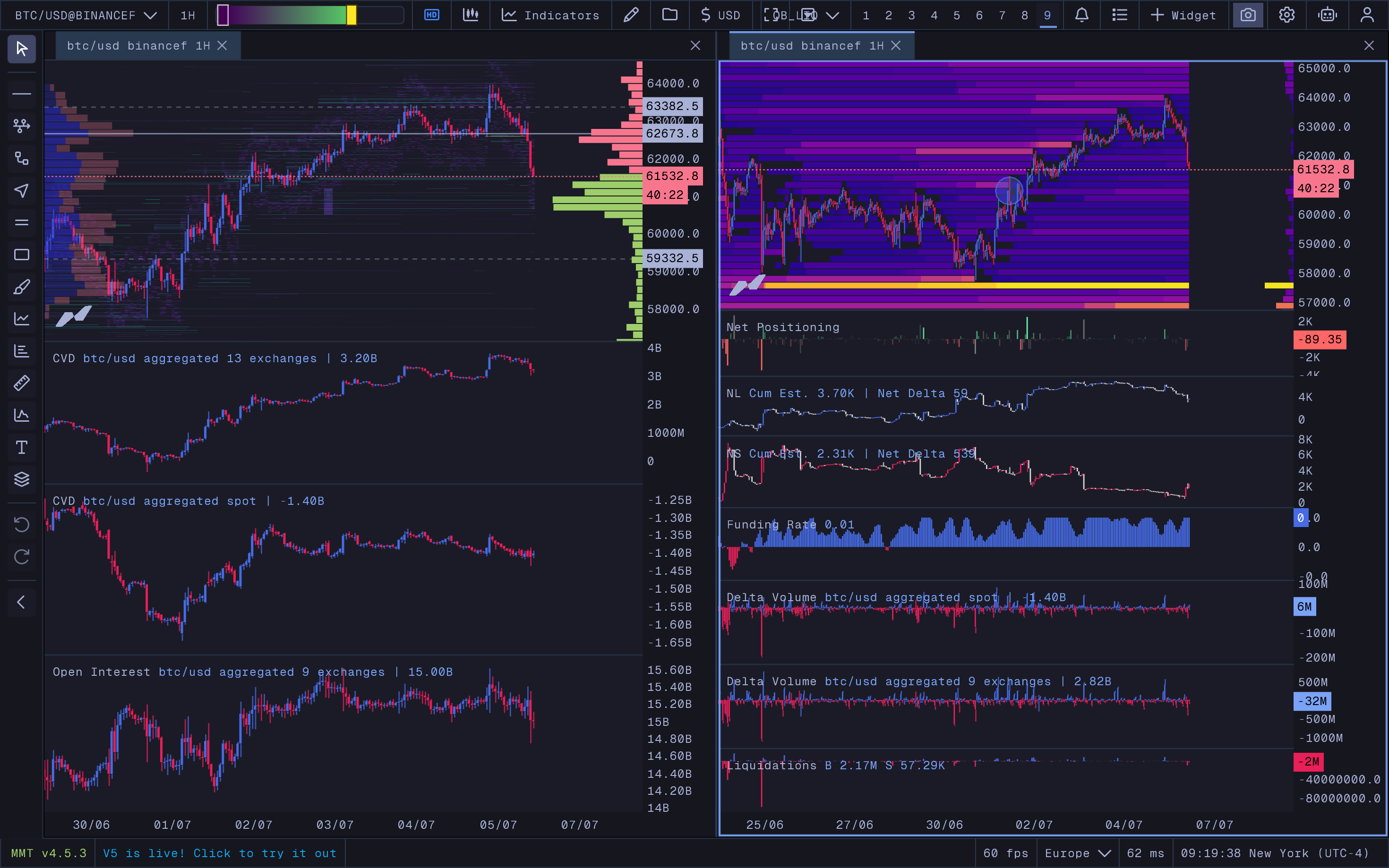Open the alerts bell icon
Image resolution: width=1389 pixels, height=868 pixels.
pyautogui.click(x=1082, y=15)
